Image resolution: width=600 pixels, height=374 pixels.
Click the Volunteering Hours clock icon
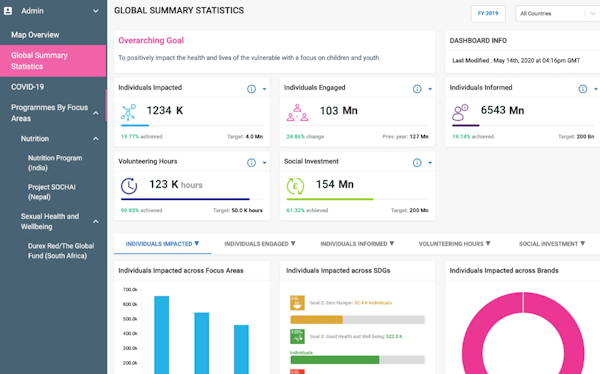pos(129,186)
